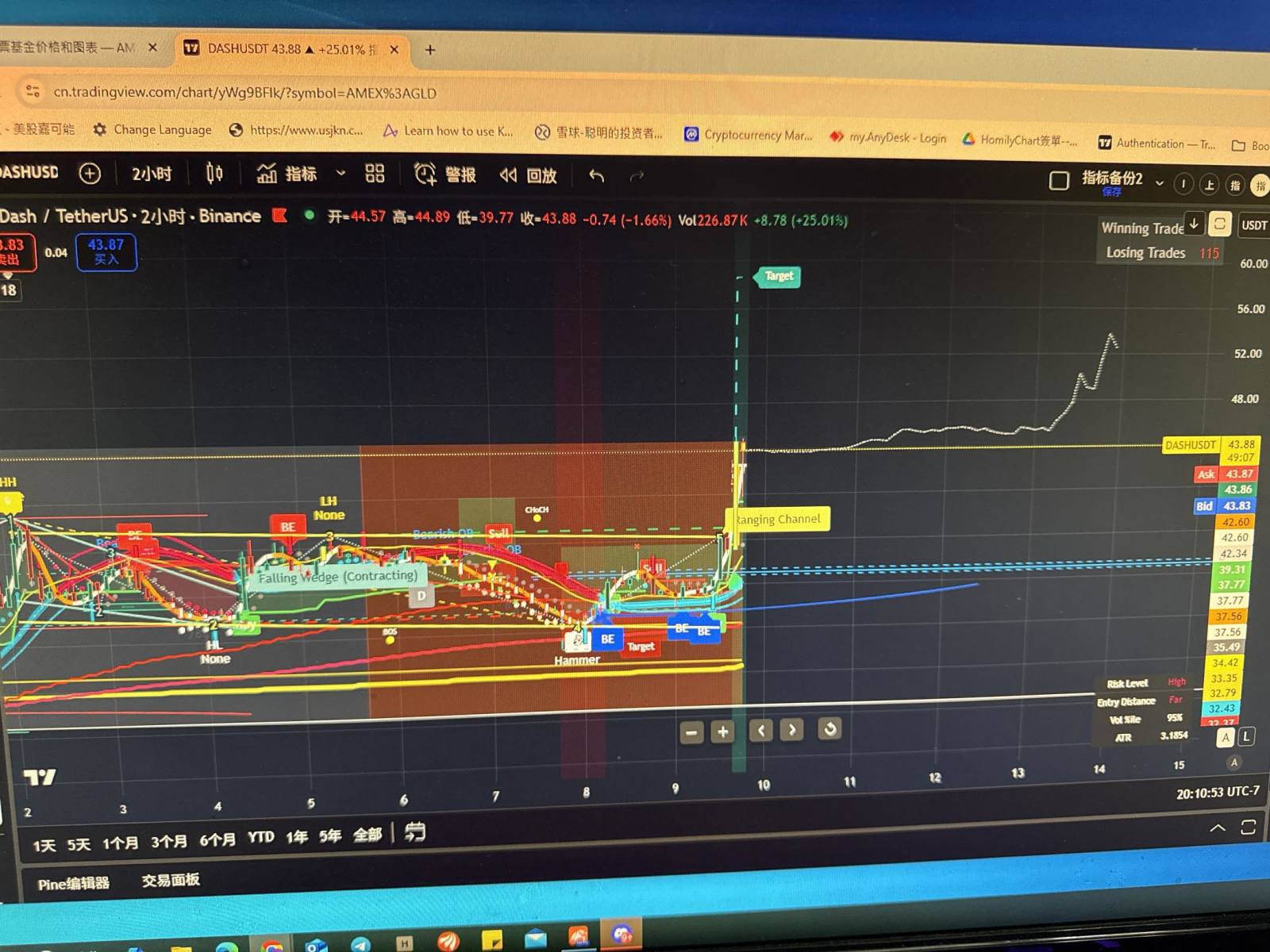Click the plus icon to compare symbols
1270x952 pixels.
89,175
